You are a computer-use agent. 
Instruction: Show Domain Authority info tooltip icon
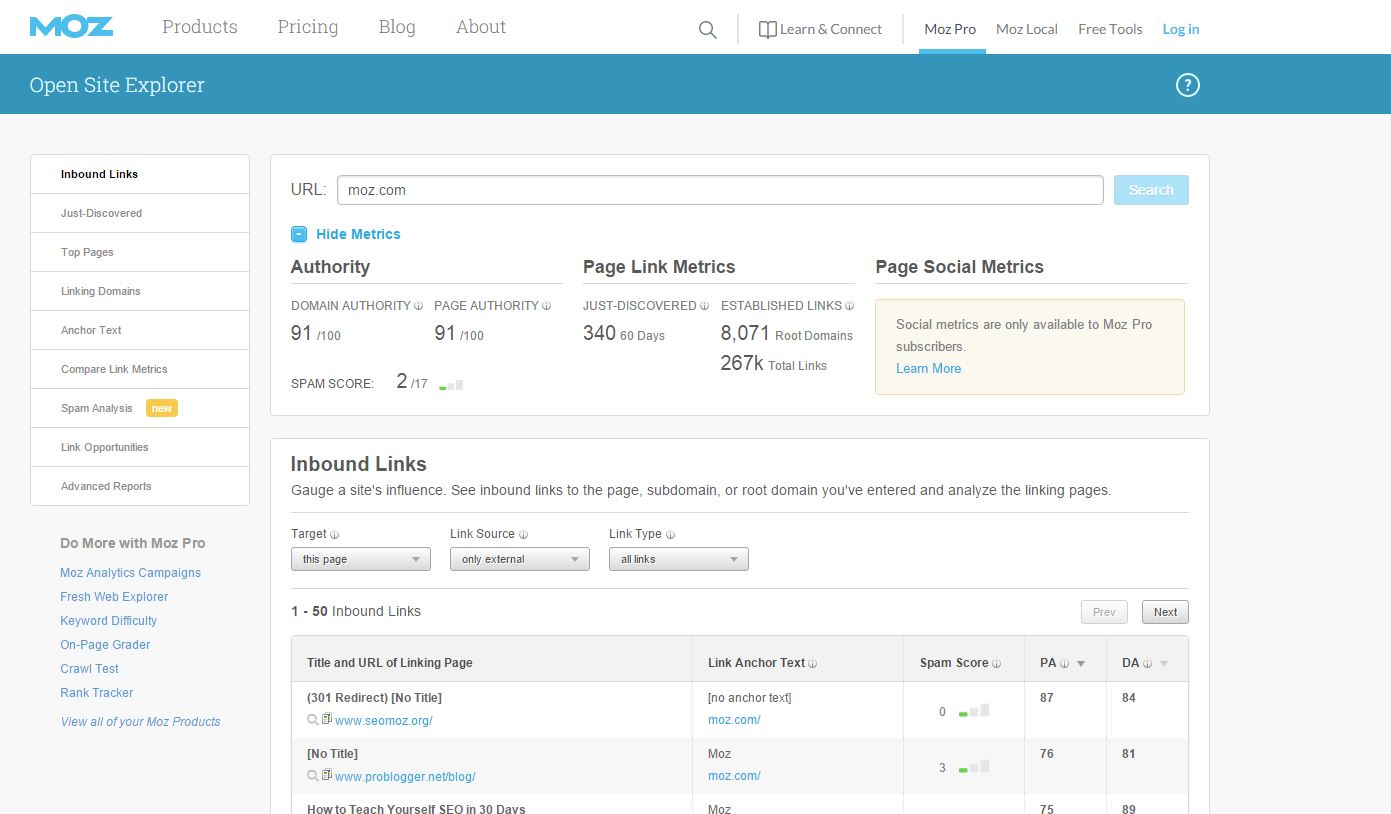419,306
